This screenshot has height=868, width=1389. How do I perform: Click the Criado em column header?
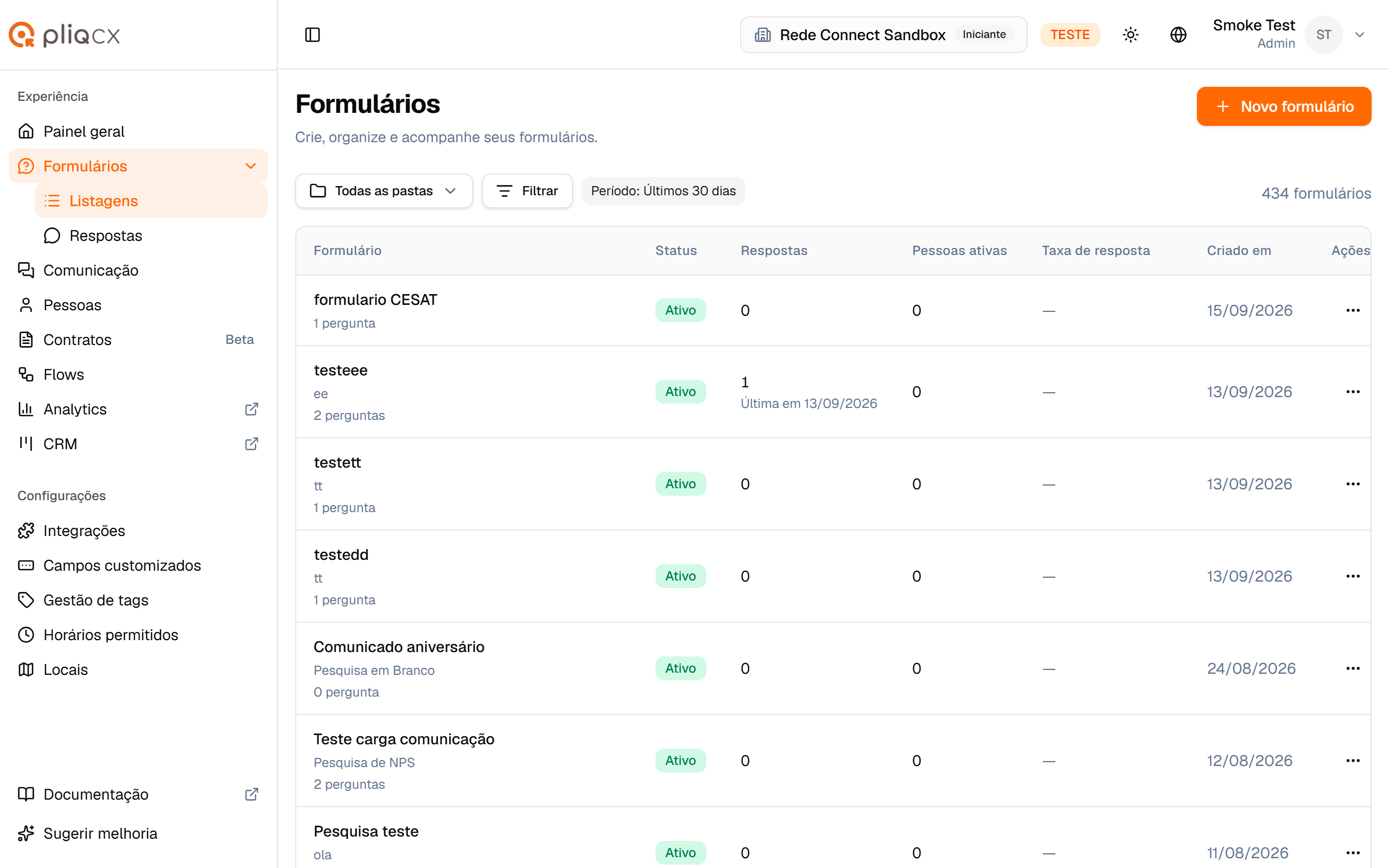1239,250
